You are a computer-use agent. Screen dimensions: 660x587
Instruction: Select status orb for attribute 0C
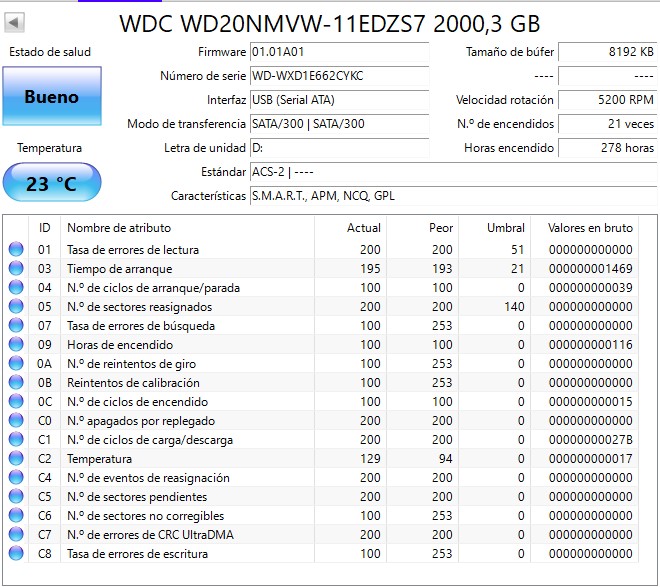pyautogui.click(x=16, y=401)
